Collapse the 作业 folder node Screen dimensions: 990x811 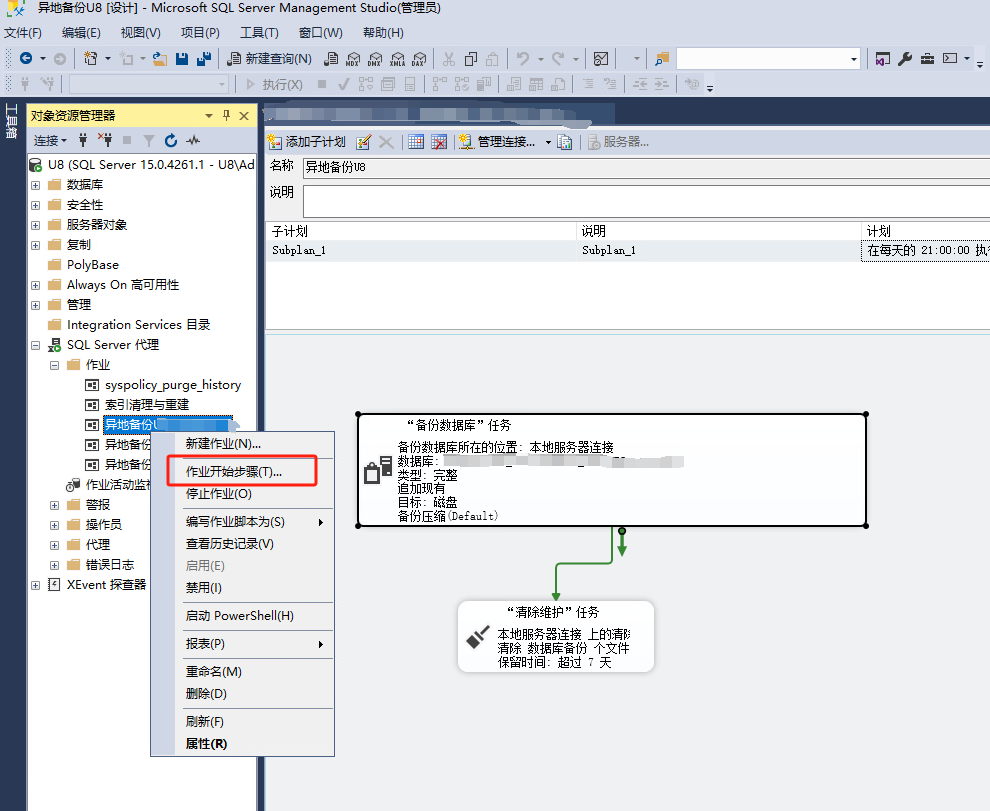point(54,365)
